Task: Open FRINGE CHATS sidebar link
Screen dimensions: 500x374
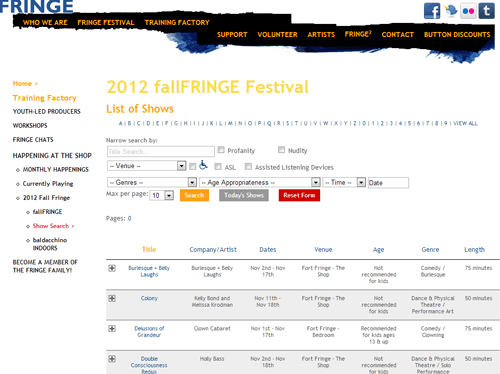Action: (x=33, y=140)
